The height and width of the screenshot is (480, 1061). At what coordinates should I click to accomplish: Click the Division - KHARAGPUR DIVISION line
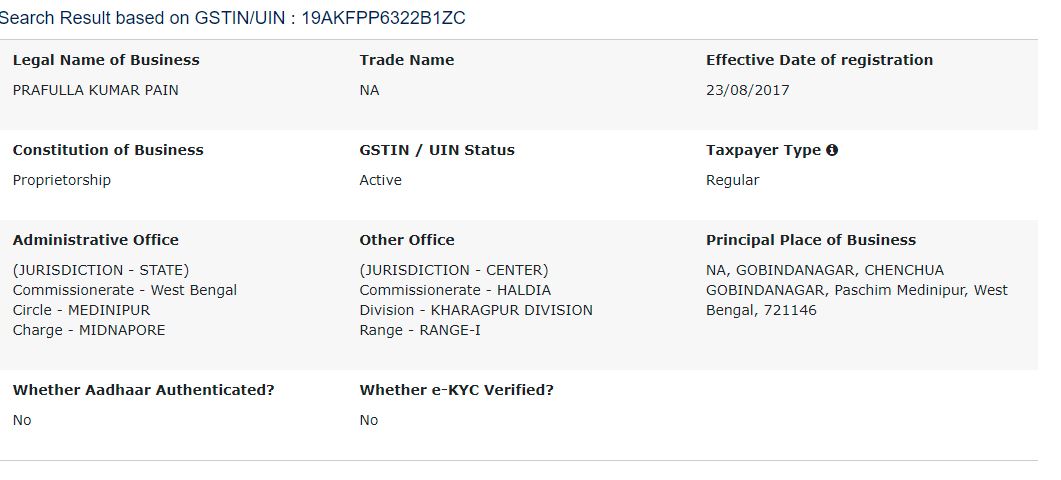point(476,310)
